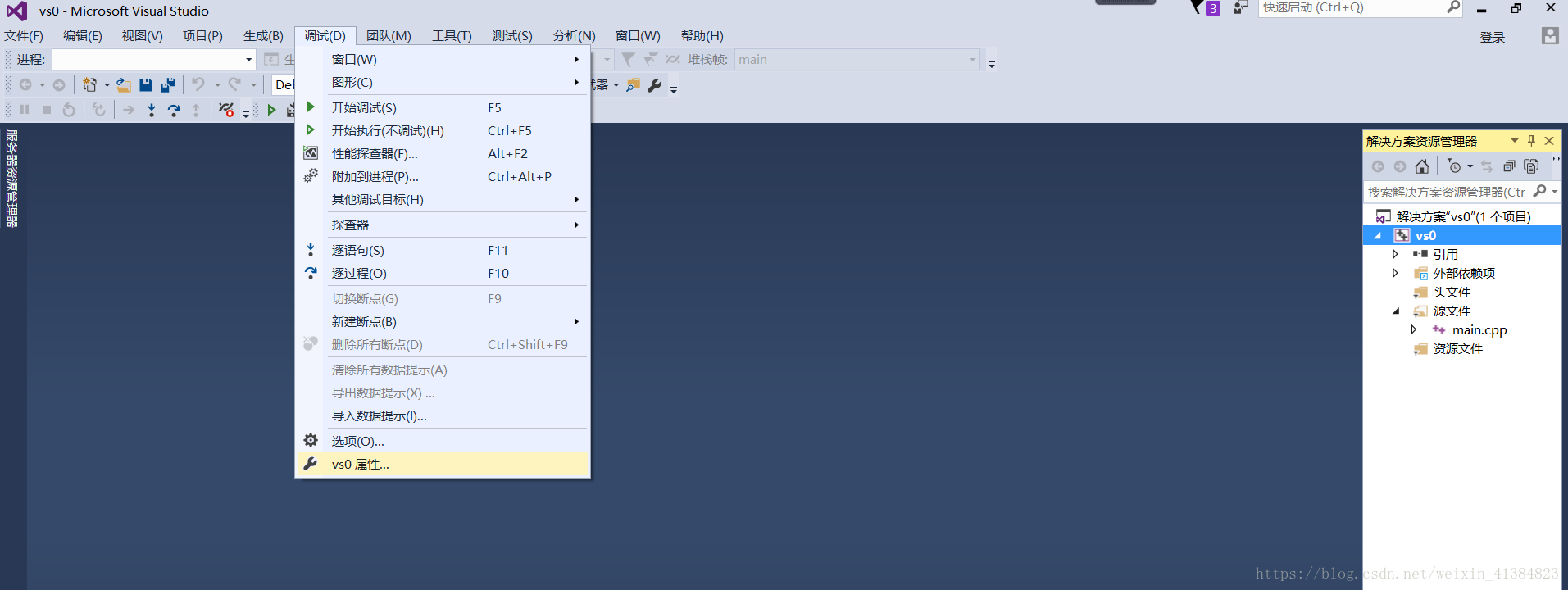Click the Break All (pause) icon
This screenshot has height=590, width=1568.
(25, 109)
